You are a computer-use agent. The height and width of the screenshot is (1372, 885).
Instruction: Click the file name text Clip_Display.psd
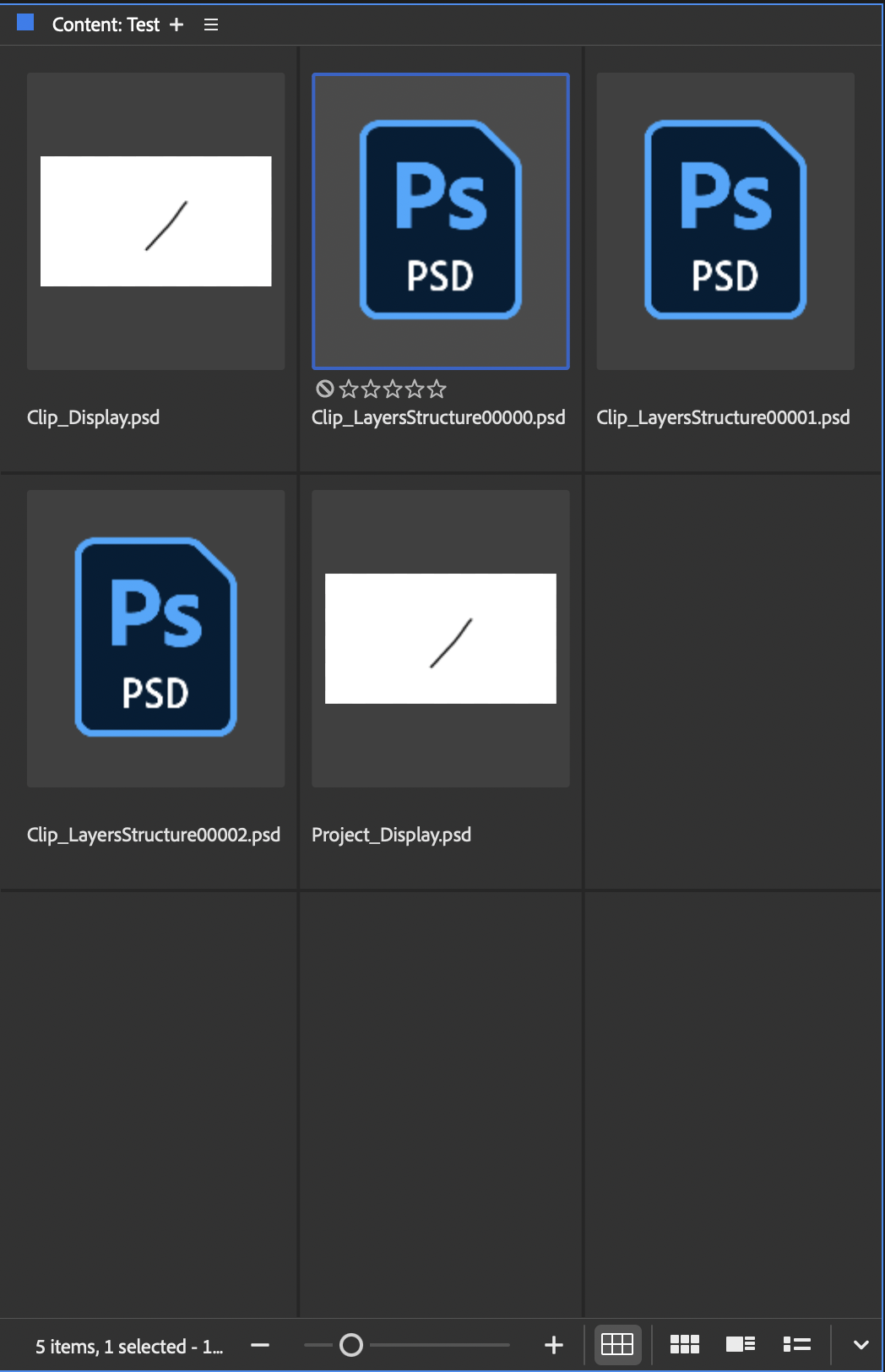pyautogui.click(x=93, y=417)
